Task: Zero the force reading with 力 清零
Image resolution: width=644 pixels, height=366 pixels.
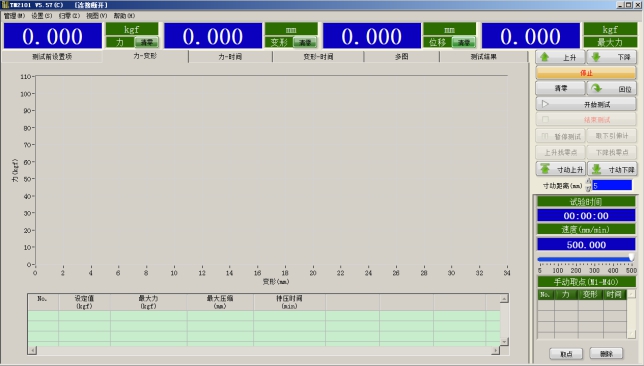Action: (146, 42)
